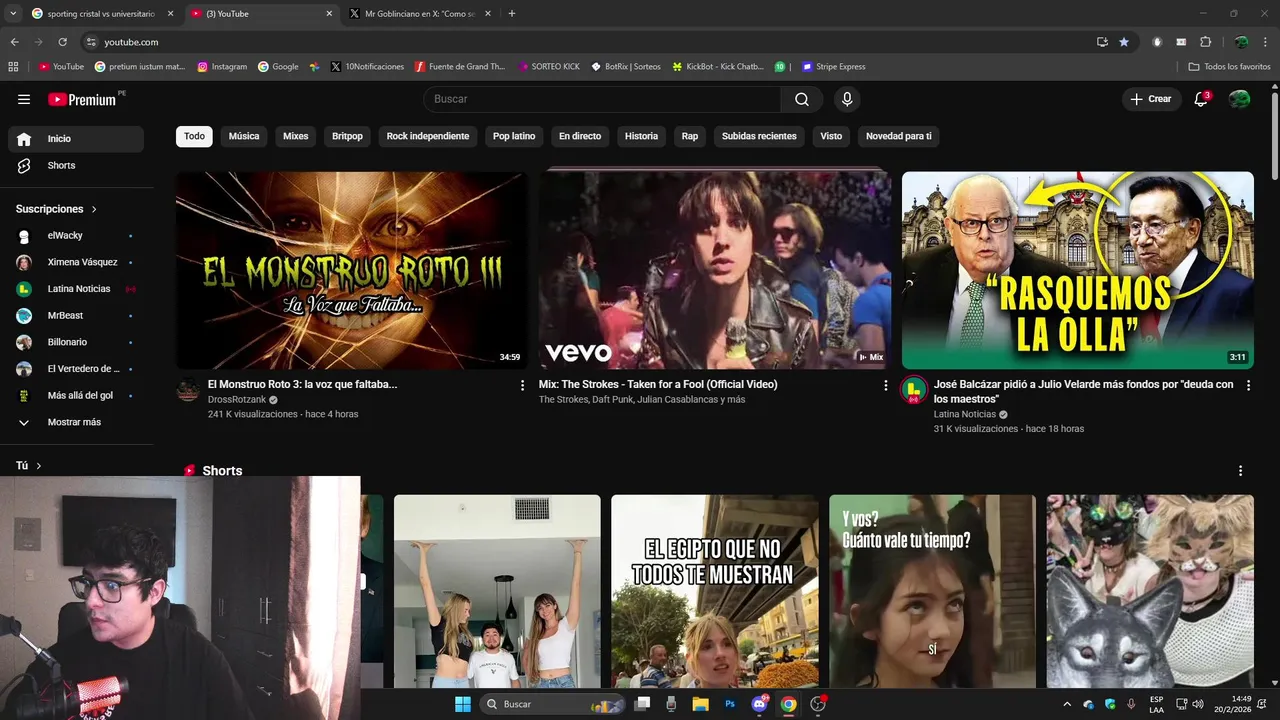The height and width of the screenshot is (720, 1280).
Task: Click the Windows taskbar search box
Action: coord(552,704)
